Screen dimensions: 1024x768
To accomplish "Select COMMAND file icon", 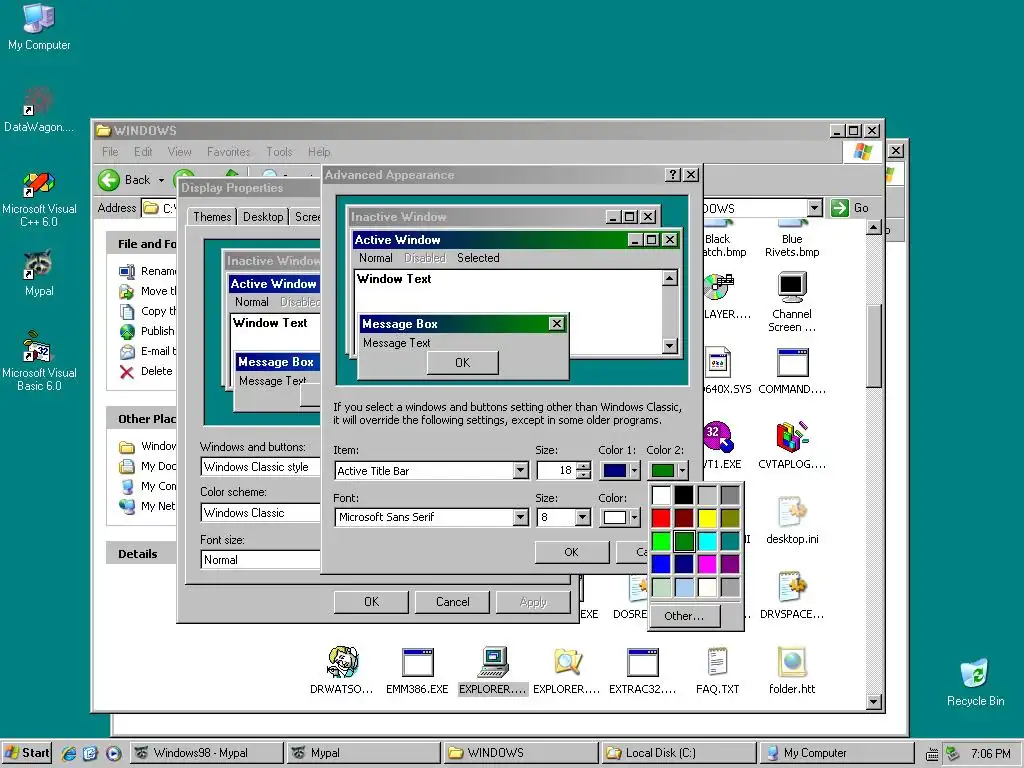I will pos(792,370).
